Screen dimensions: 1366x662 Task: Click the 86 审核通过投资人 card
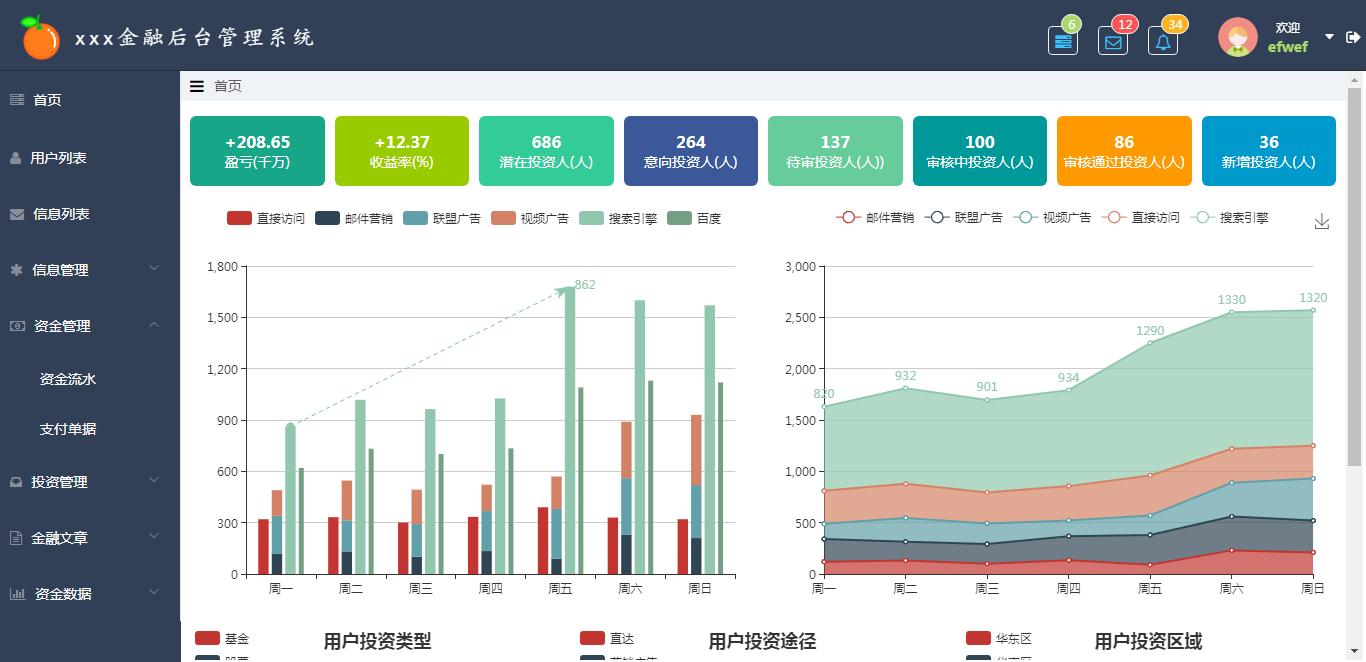pos(1124,151)
